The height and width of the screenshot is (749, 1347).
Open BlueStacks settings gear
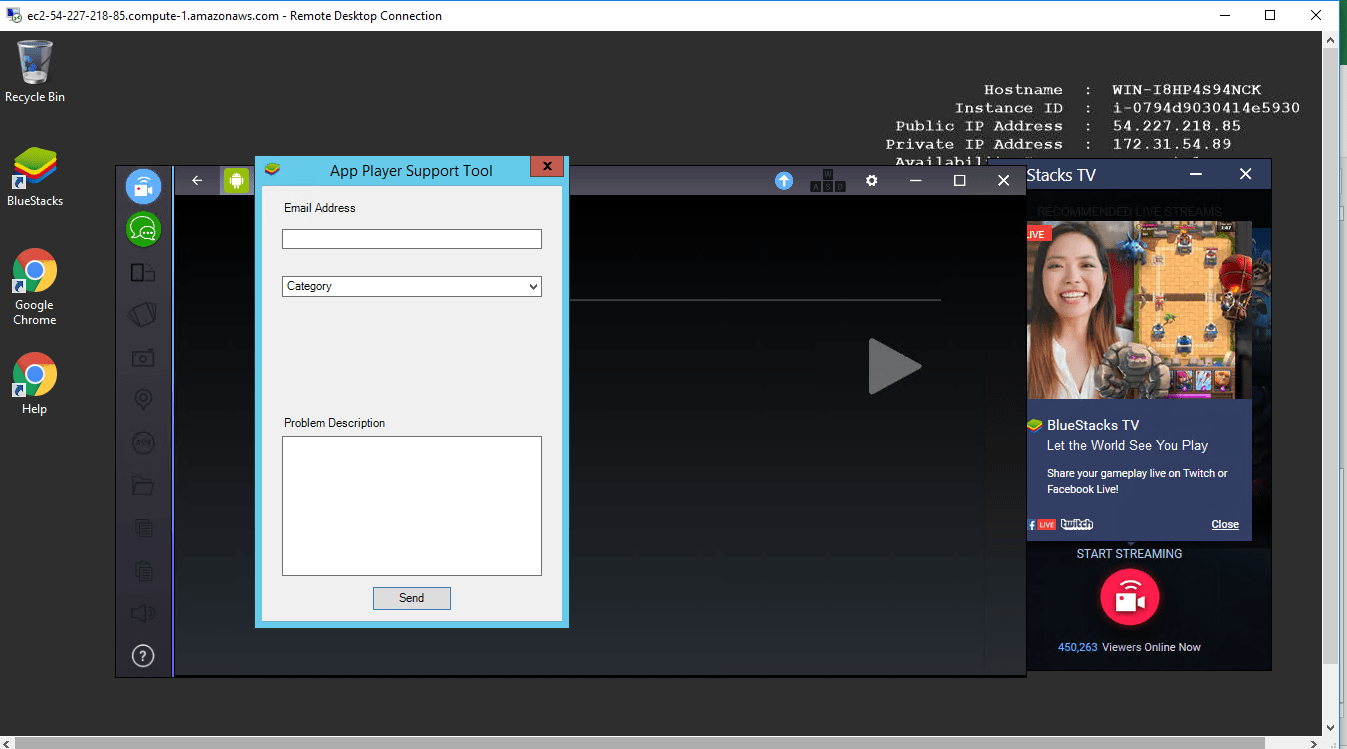point(871,181)
